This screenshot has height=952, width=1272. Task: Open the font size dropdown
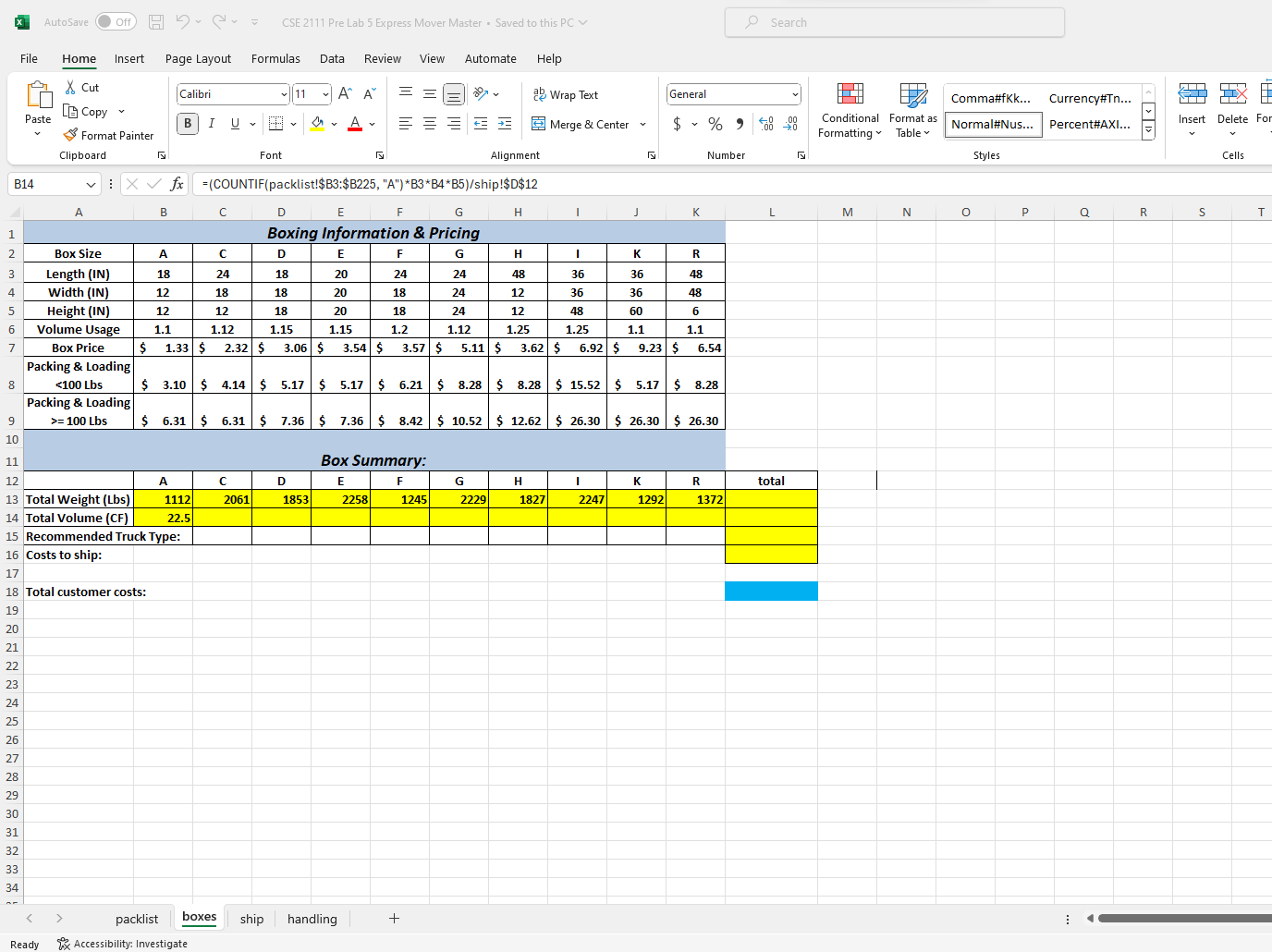325,94
